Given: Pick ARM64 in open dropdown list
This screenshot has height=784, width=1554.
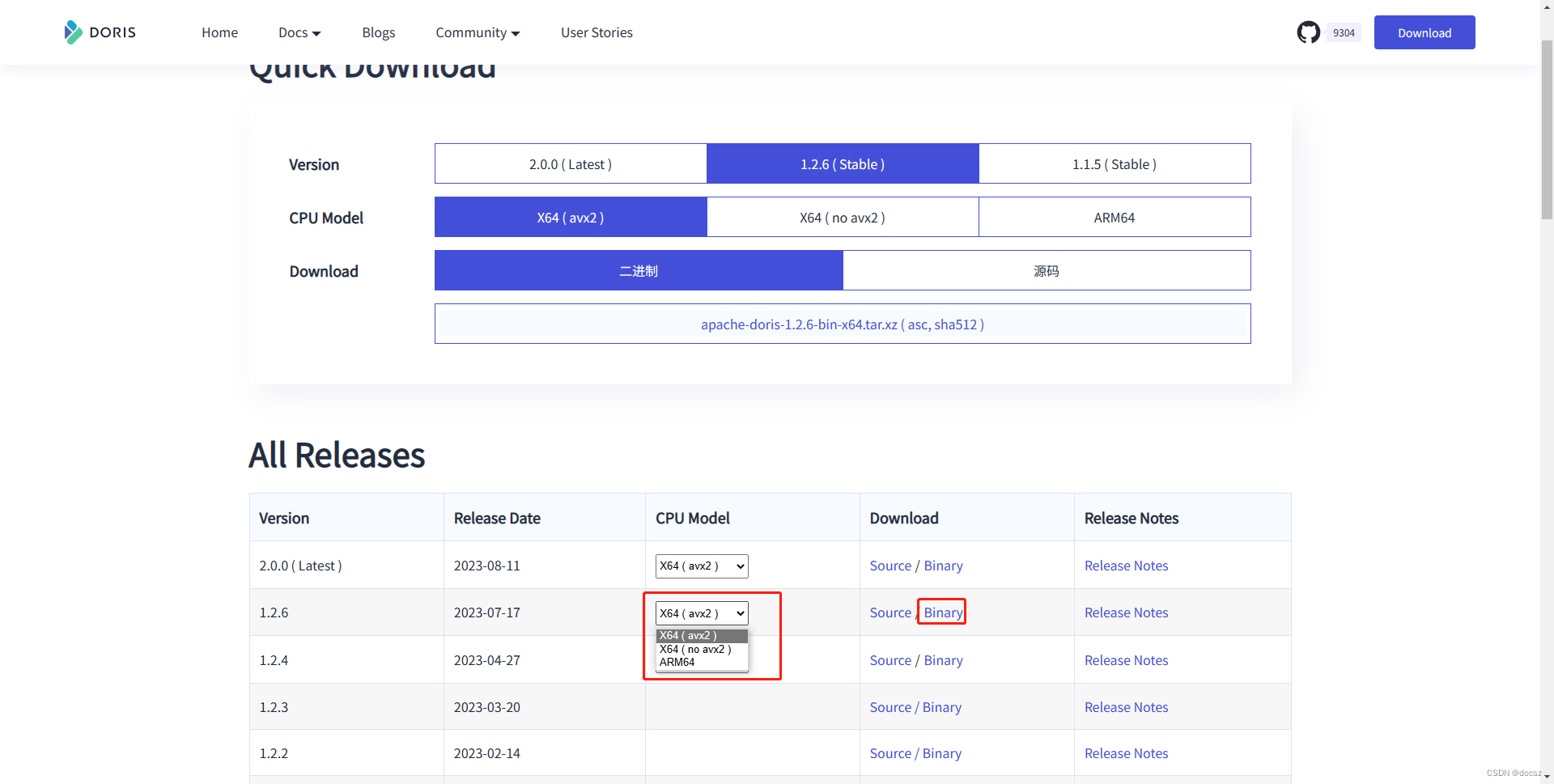Looking at the screenshot, I should (x=702, y=662).
